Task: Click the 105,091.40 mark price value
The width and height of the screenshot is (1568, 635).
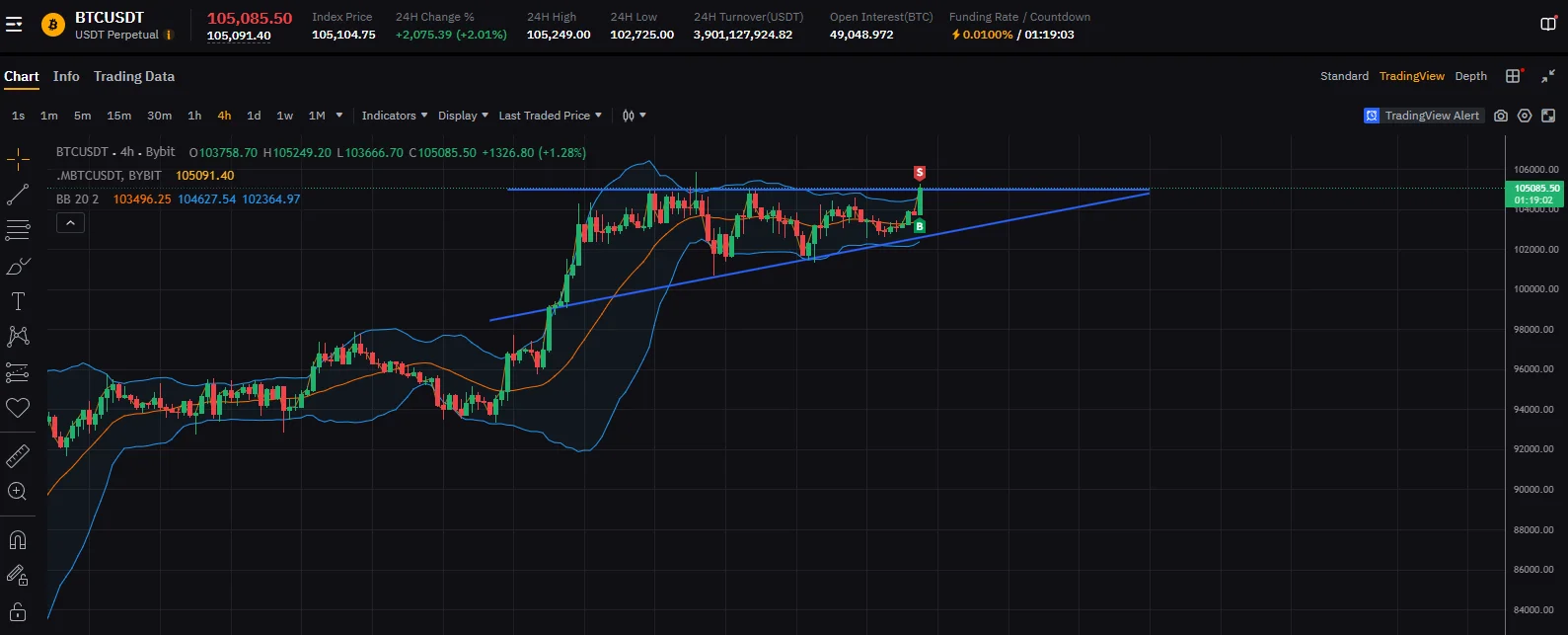Action: (x=239, y=36)
